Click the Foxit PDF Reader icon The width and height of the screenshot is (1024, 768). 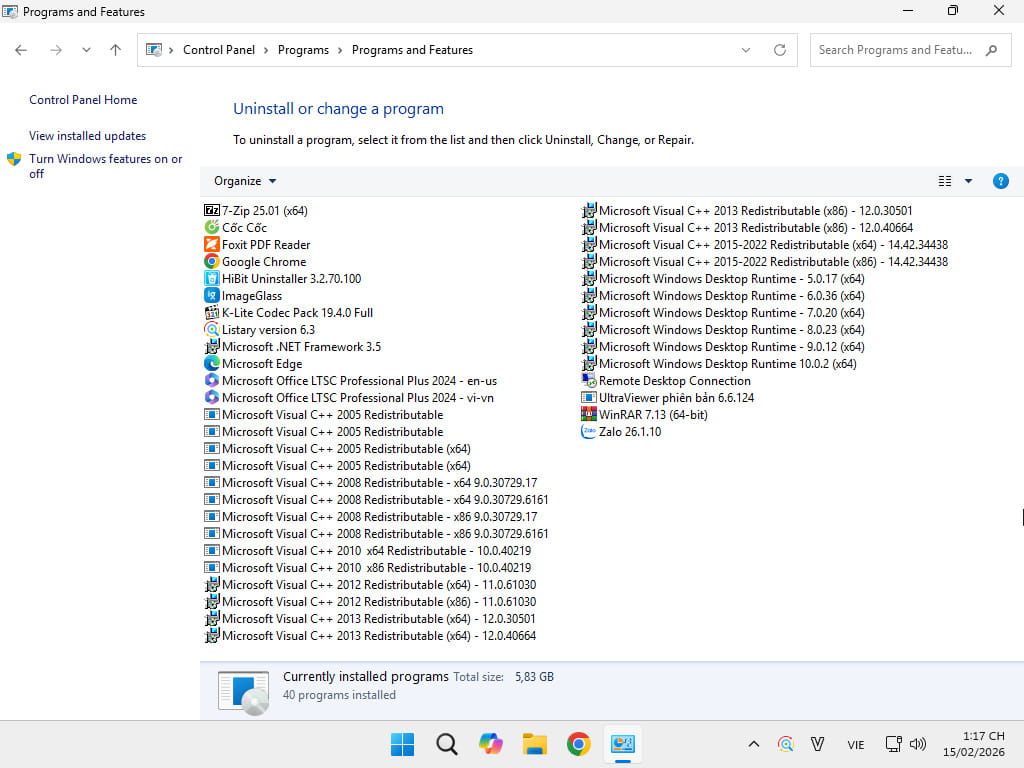pos(212,244)
